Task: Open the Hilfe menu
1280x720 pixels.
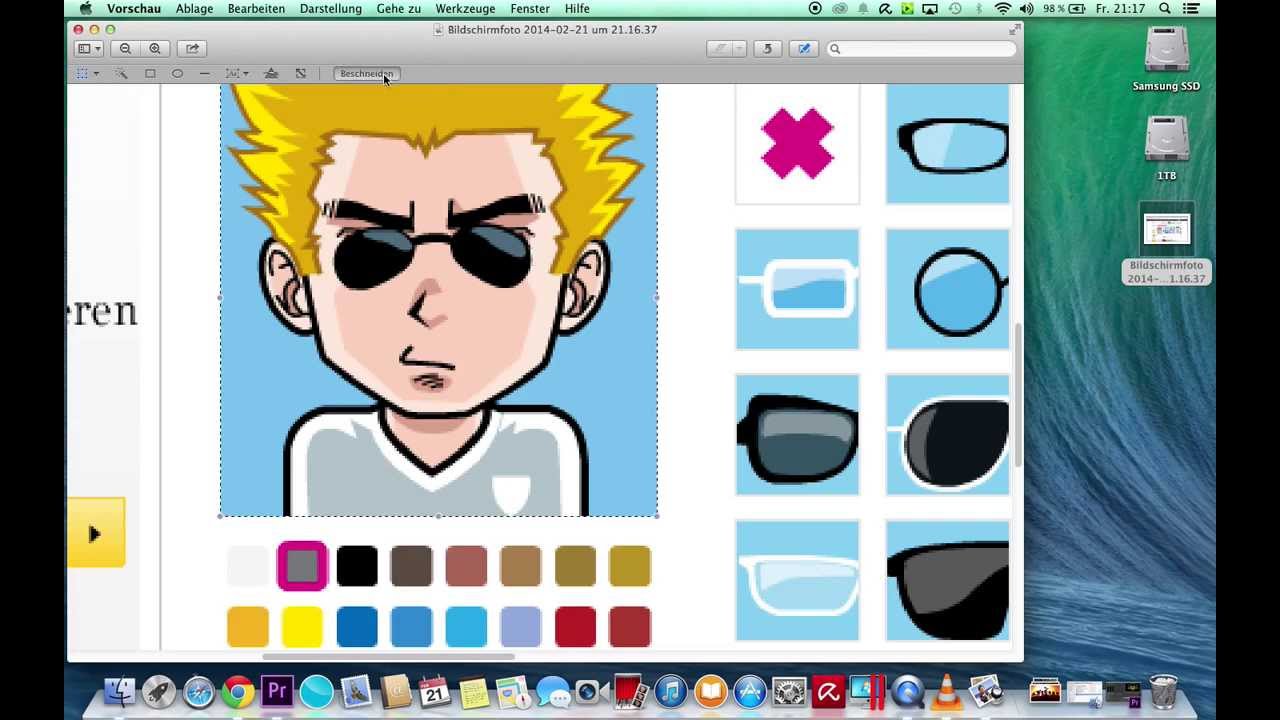Action: click(x=577, y=9)
